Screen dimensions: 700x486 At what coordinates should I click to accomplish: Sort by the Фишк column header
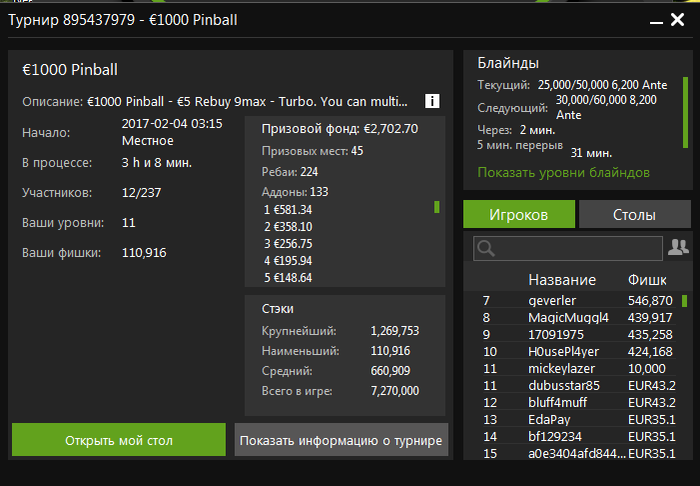click(x=647, y=280)
